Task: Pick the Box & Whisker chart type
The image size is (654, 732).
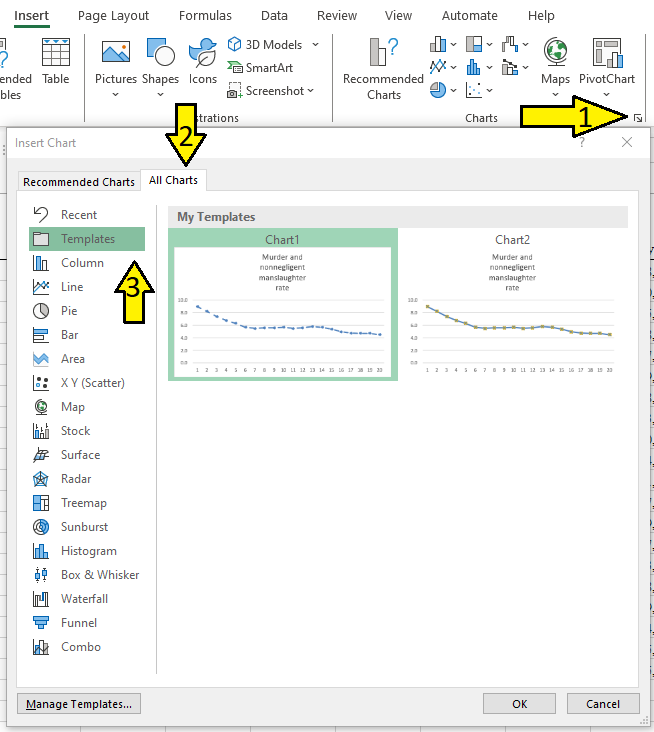Action: pyautogui.click(x=99, y=575)
